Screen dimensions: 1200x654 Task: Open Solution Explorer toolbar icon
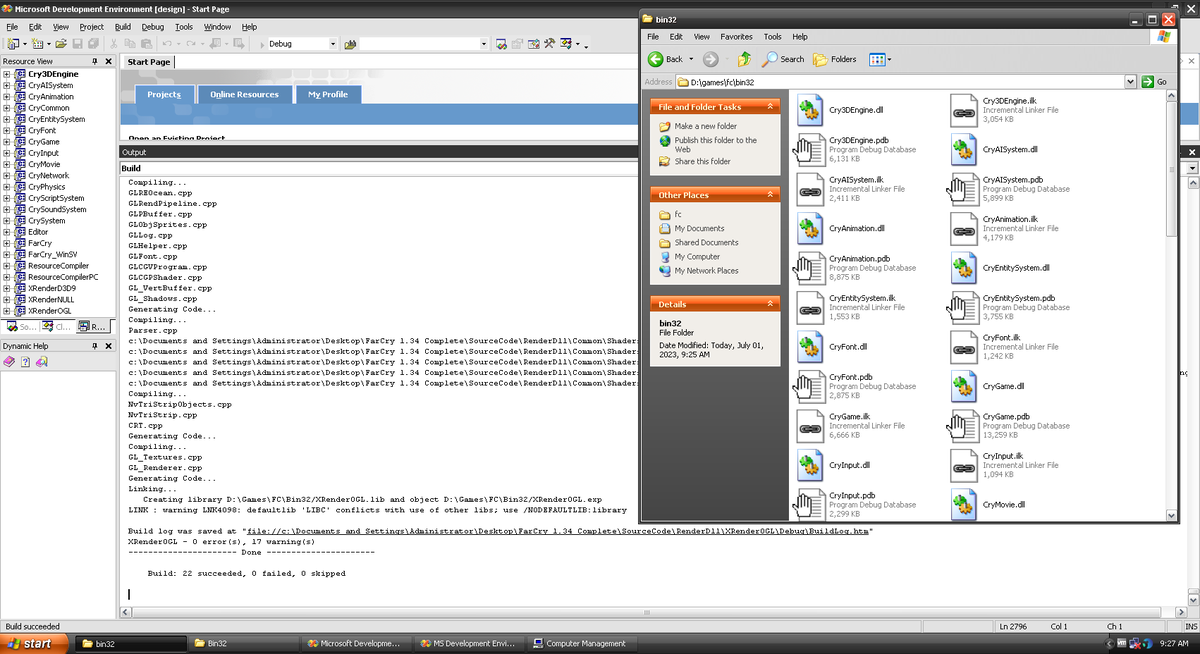501,44
